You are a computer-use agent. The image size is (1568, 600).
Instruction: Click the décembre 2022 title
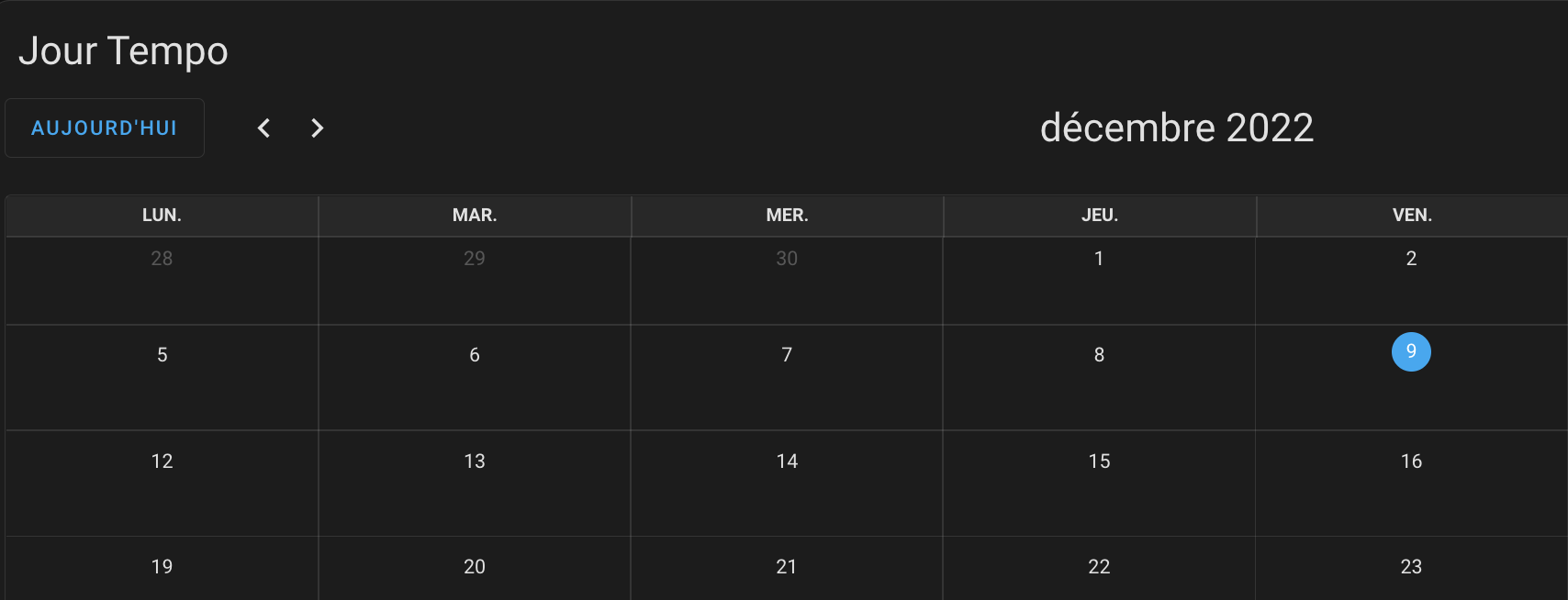[x=1176, y=128]
